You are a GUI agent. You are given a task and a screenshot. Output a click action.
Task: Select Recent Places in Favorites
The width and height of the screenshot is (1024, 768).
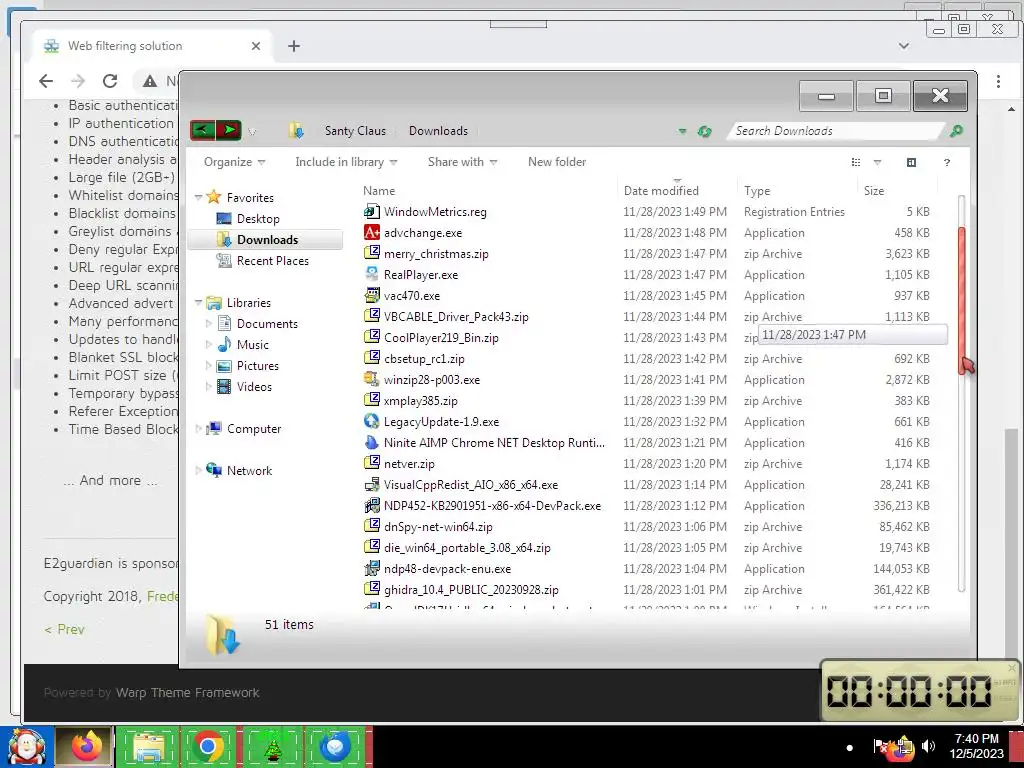click(x=272, y=261)
